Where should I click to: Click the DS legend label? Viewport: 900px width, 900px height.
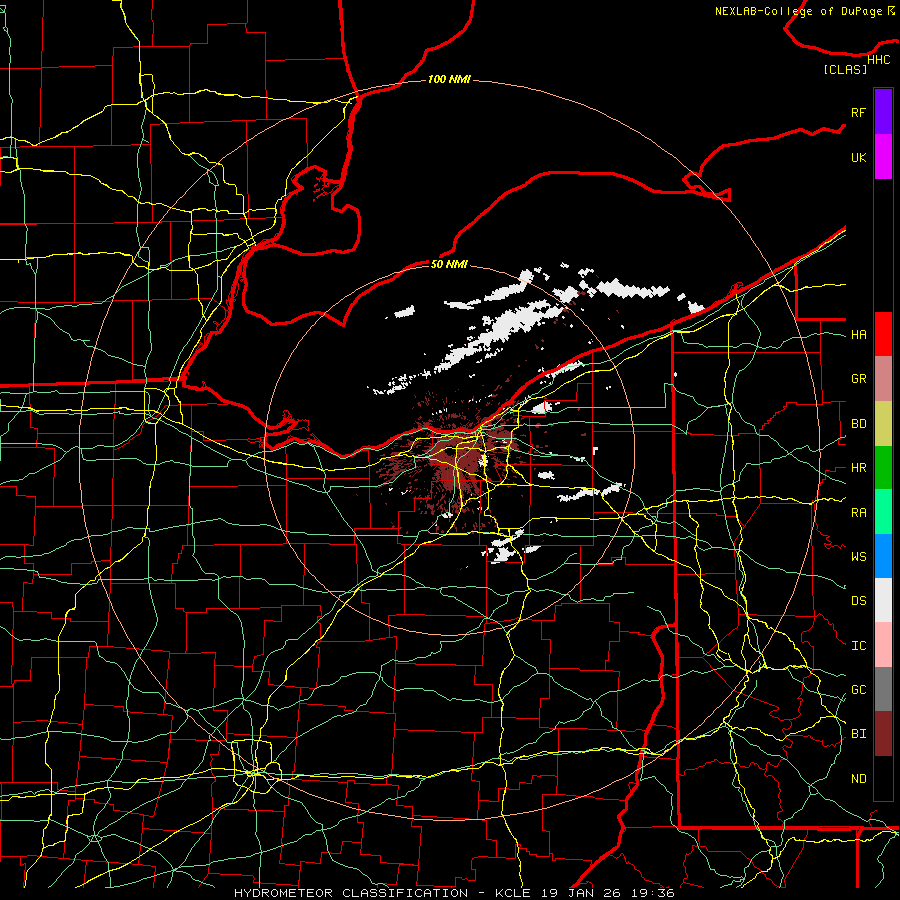(x=859, y=601)
